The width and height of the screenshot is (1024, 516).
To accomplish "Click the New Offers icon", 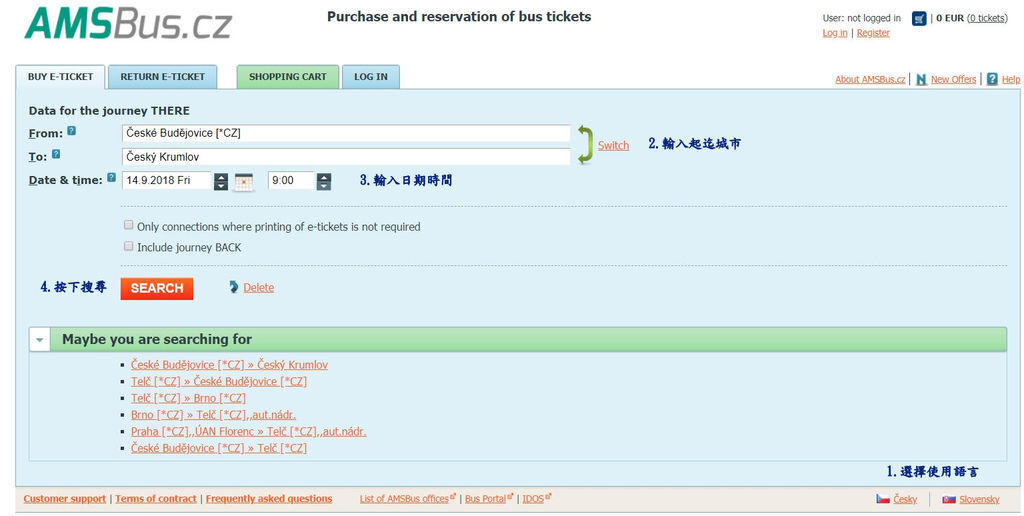I will (x=921, y=79).
